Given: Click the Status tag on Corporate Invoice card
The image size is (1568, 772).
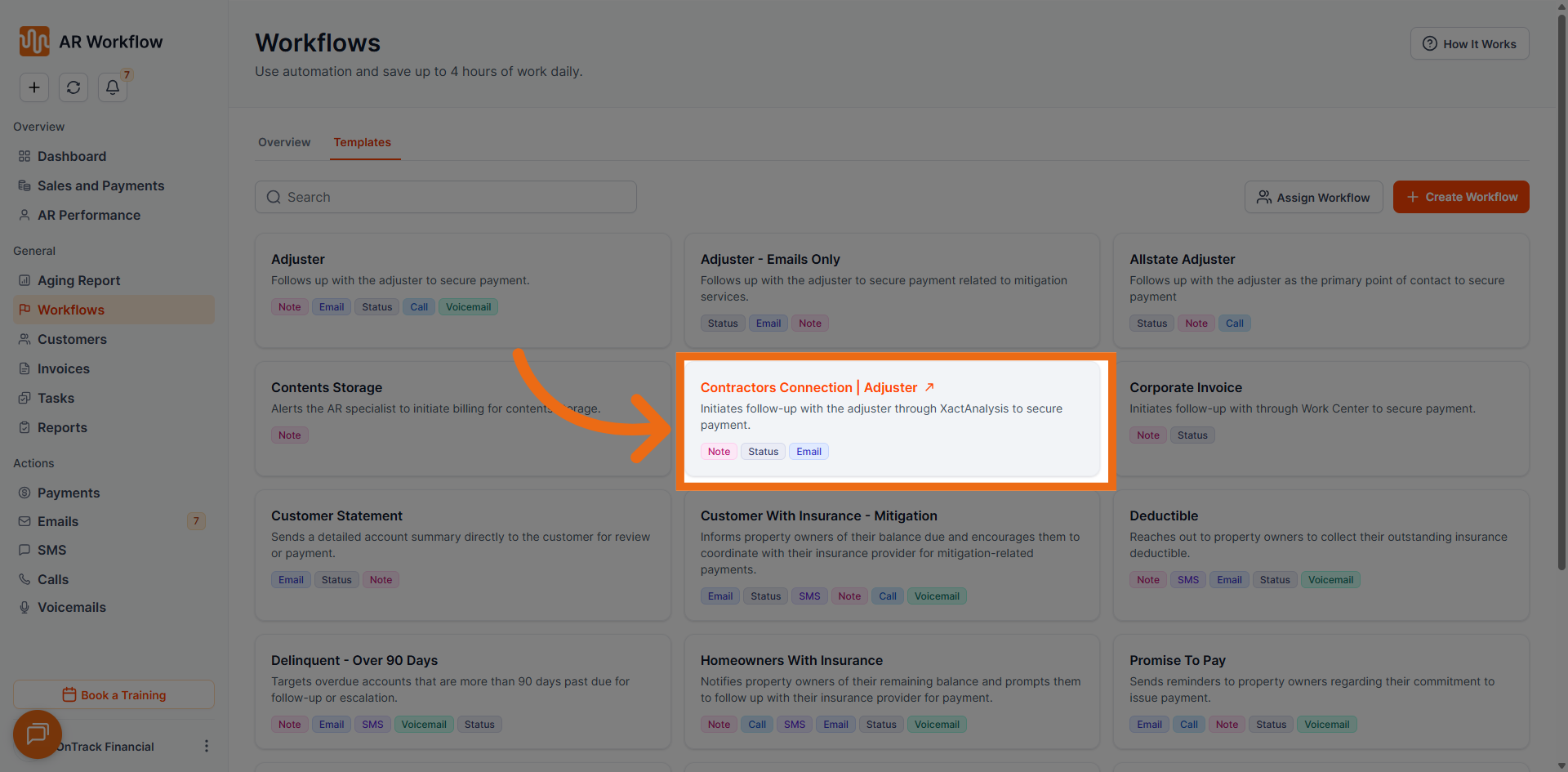Looking at the screenshot, I should point(1192,435).
